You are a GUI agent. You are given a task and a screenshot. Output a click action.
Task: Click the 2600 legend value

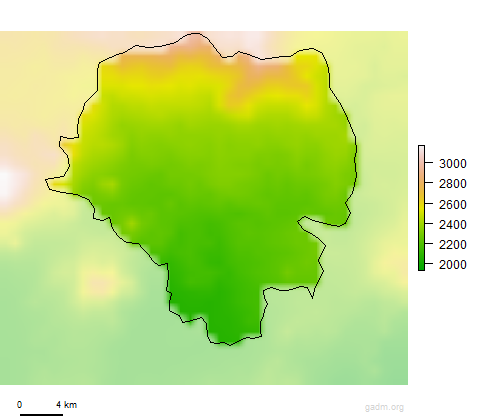pyautogui.click(x=453, y=204)
